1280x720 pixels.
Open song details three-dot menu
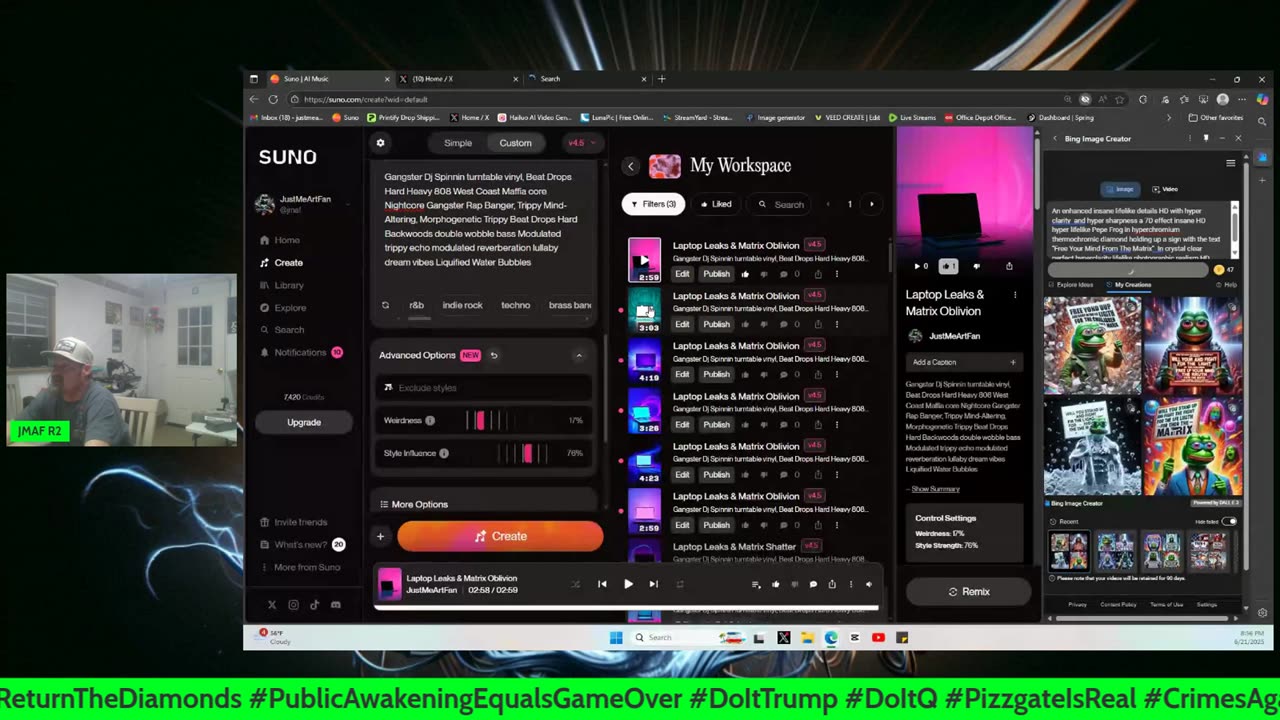point(1015,295)
